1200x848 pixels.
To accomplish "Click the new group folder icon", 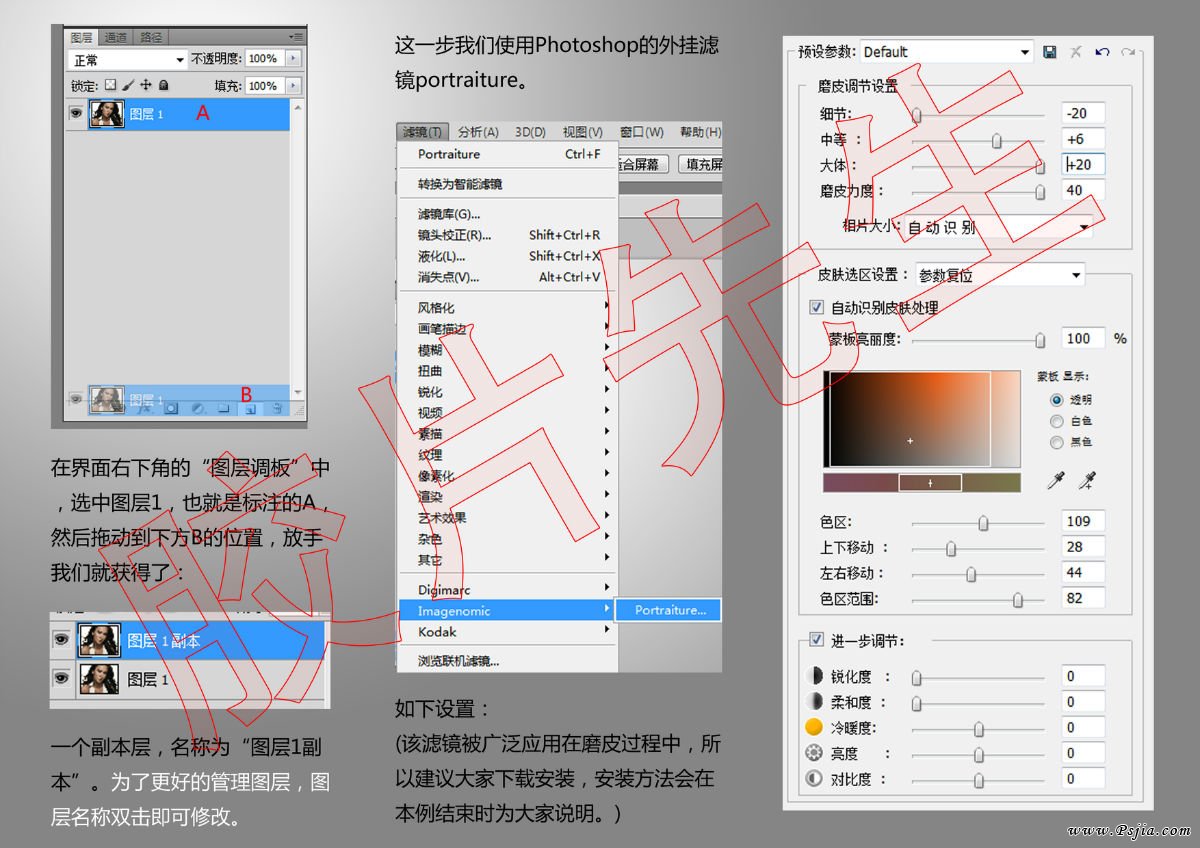I will (223, 408).
